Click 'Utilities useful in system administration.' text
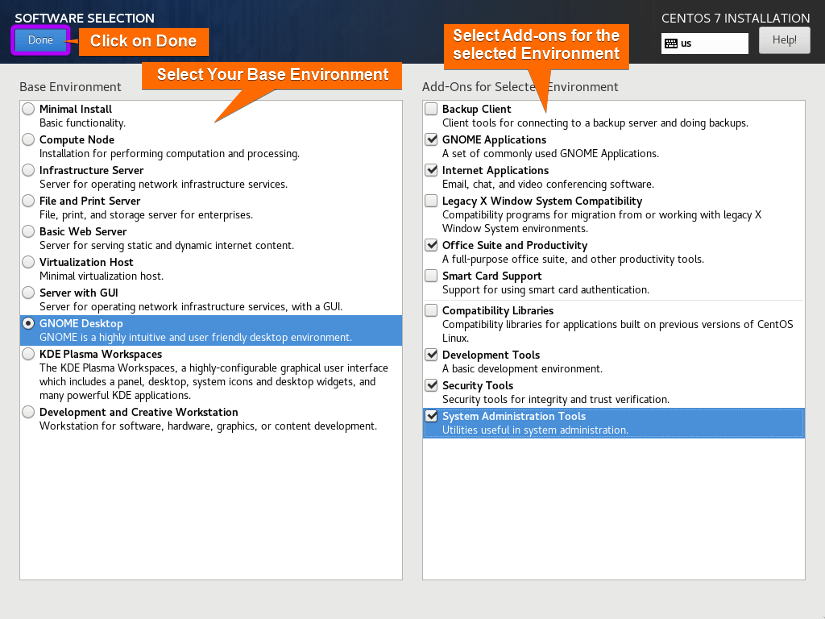Screen dimensions: 825x619 coord(535,430)
